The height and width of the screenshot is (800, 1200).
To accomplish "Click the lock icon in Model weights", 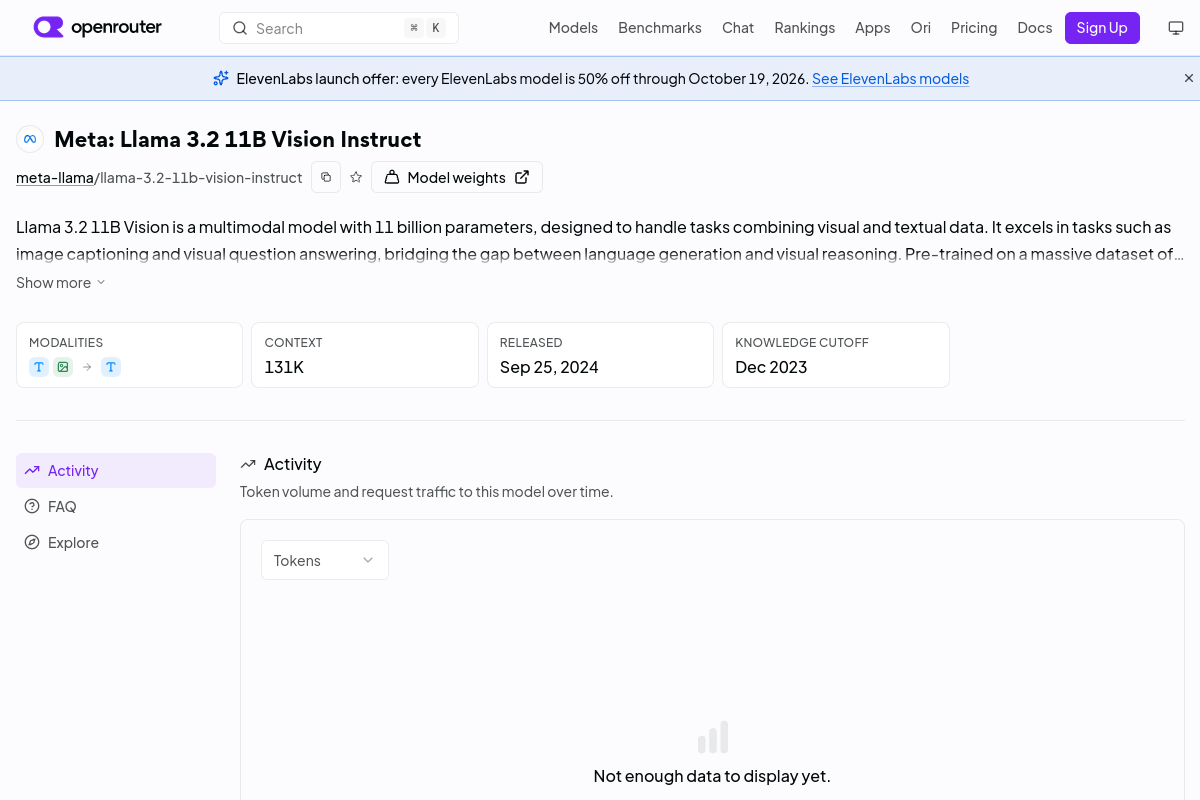I will coord(392,177).
